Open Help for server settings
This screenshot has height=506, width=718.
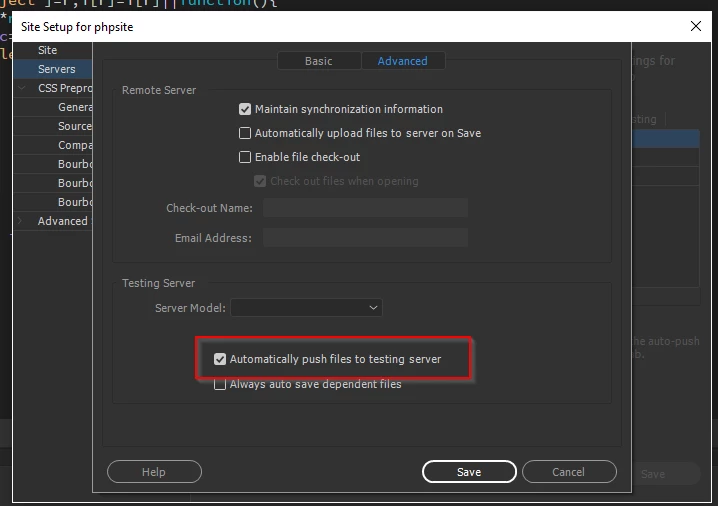click(154, 472)
